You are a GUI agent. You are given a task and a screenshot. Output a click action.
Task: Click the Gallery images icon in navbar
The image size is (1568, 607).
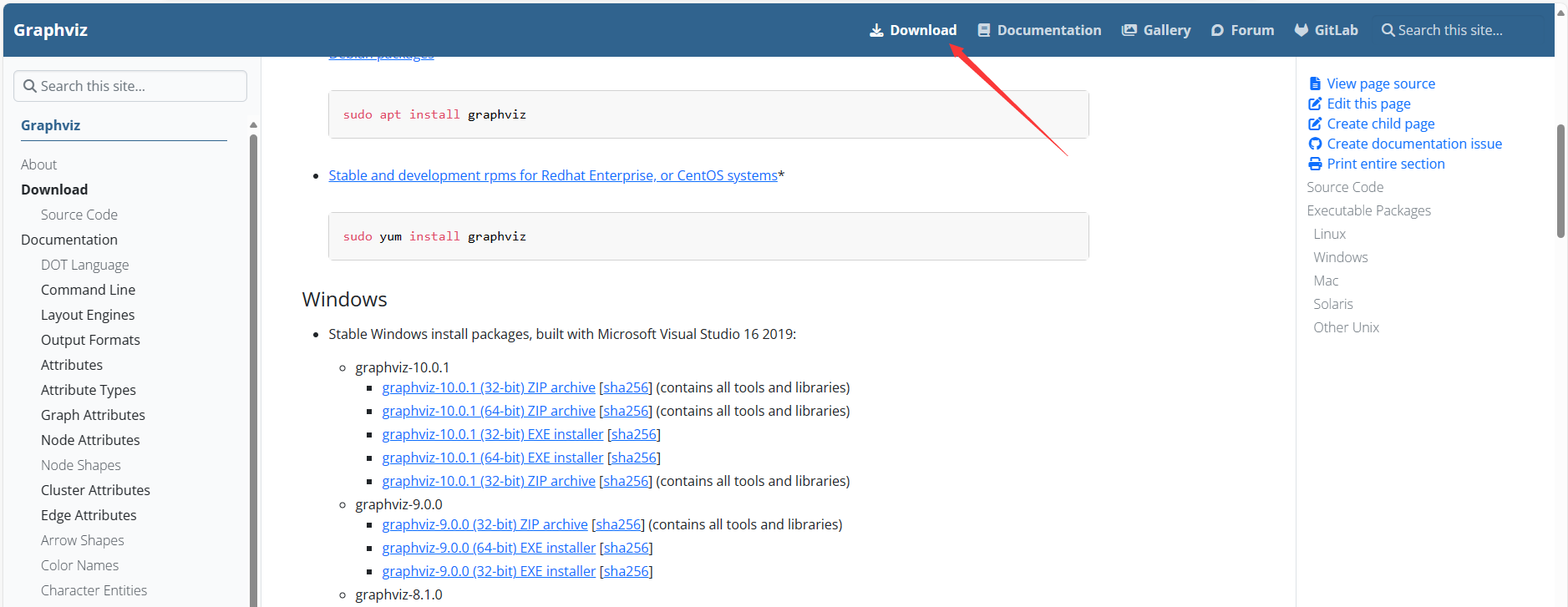(x=1129, y=30)
